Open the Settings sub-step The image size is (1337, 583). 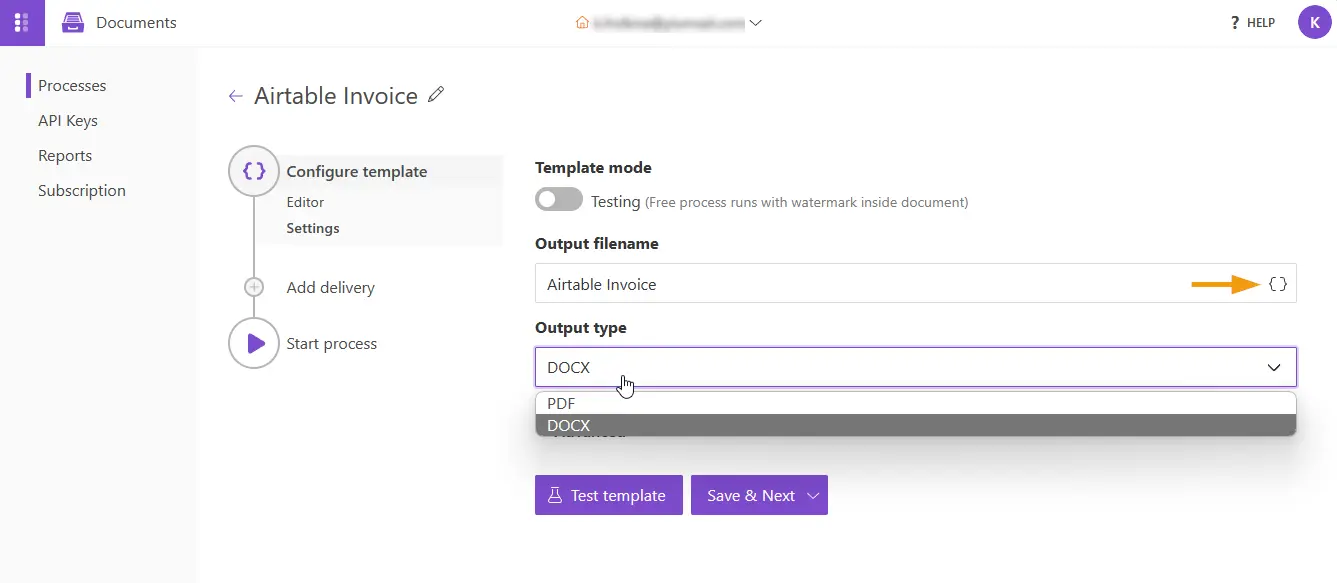[313, 228]
